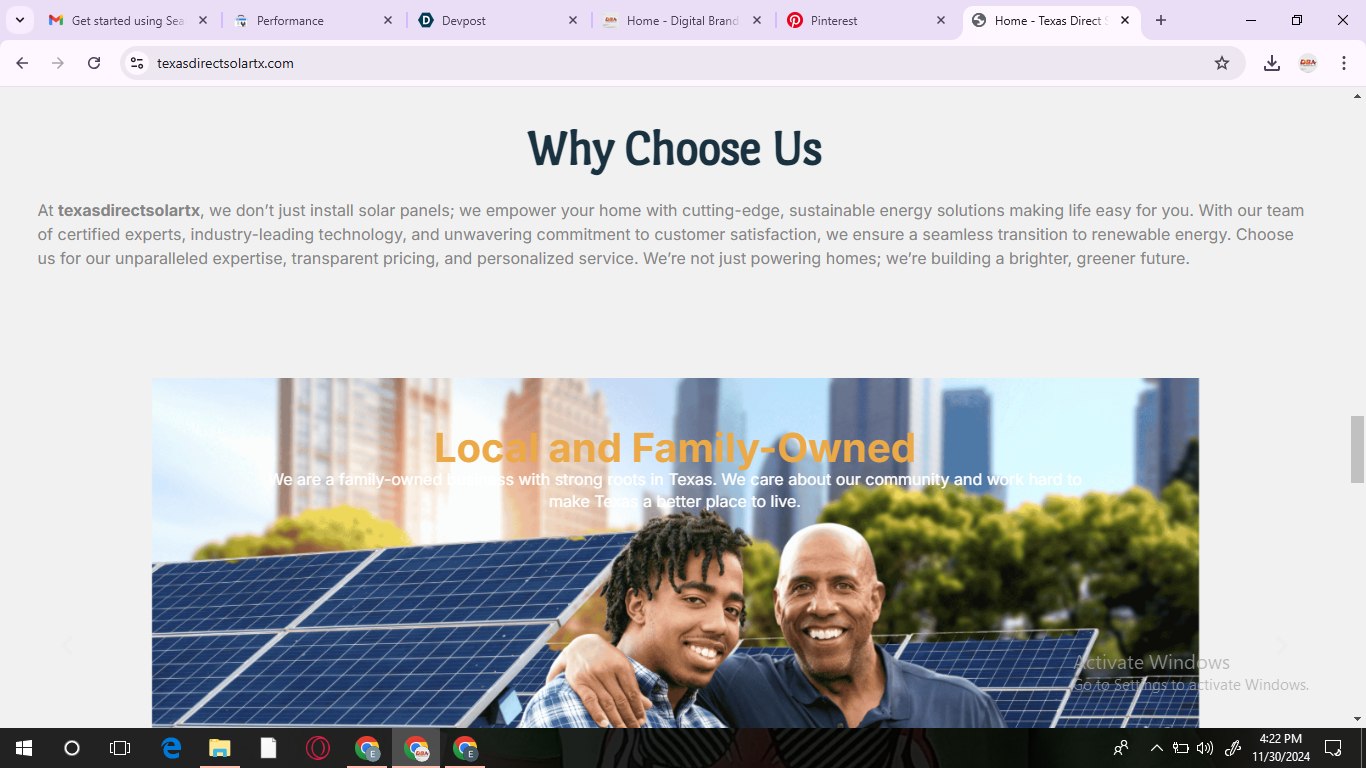Open the Chrome three-dot menu
This screenshot has width=1366, height=768.
pyautogui.click(x=1344, y=63)
